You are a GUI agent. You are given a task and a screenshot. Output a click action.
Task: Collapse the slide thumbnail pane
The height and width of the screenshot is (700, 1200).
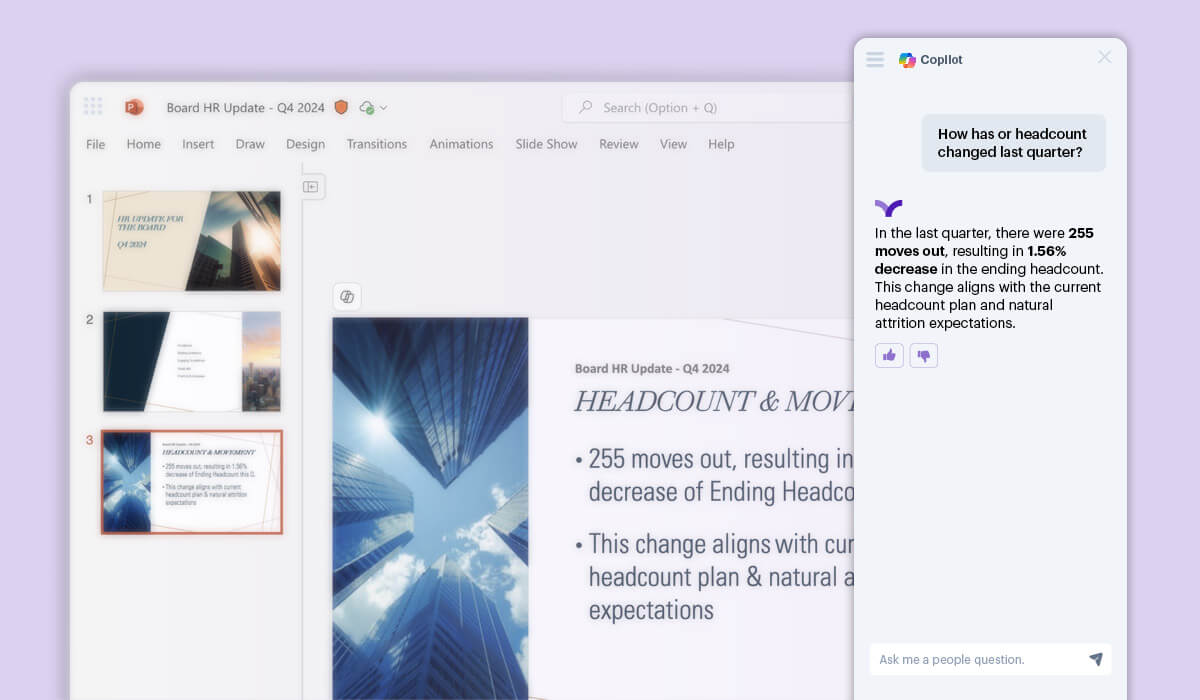tap(311, 186)
